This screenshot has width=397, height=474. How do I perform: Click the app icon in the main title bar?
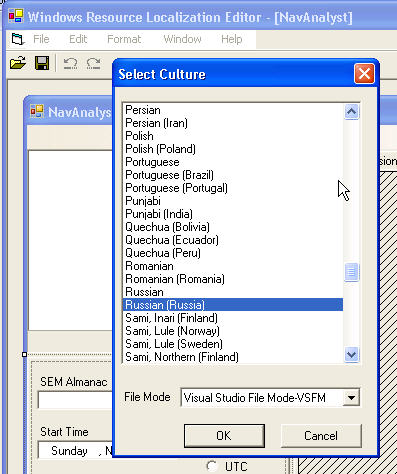pyautogui.click(x=16, y=16)
